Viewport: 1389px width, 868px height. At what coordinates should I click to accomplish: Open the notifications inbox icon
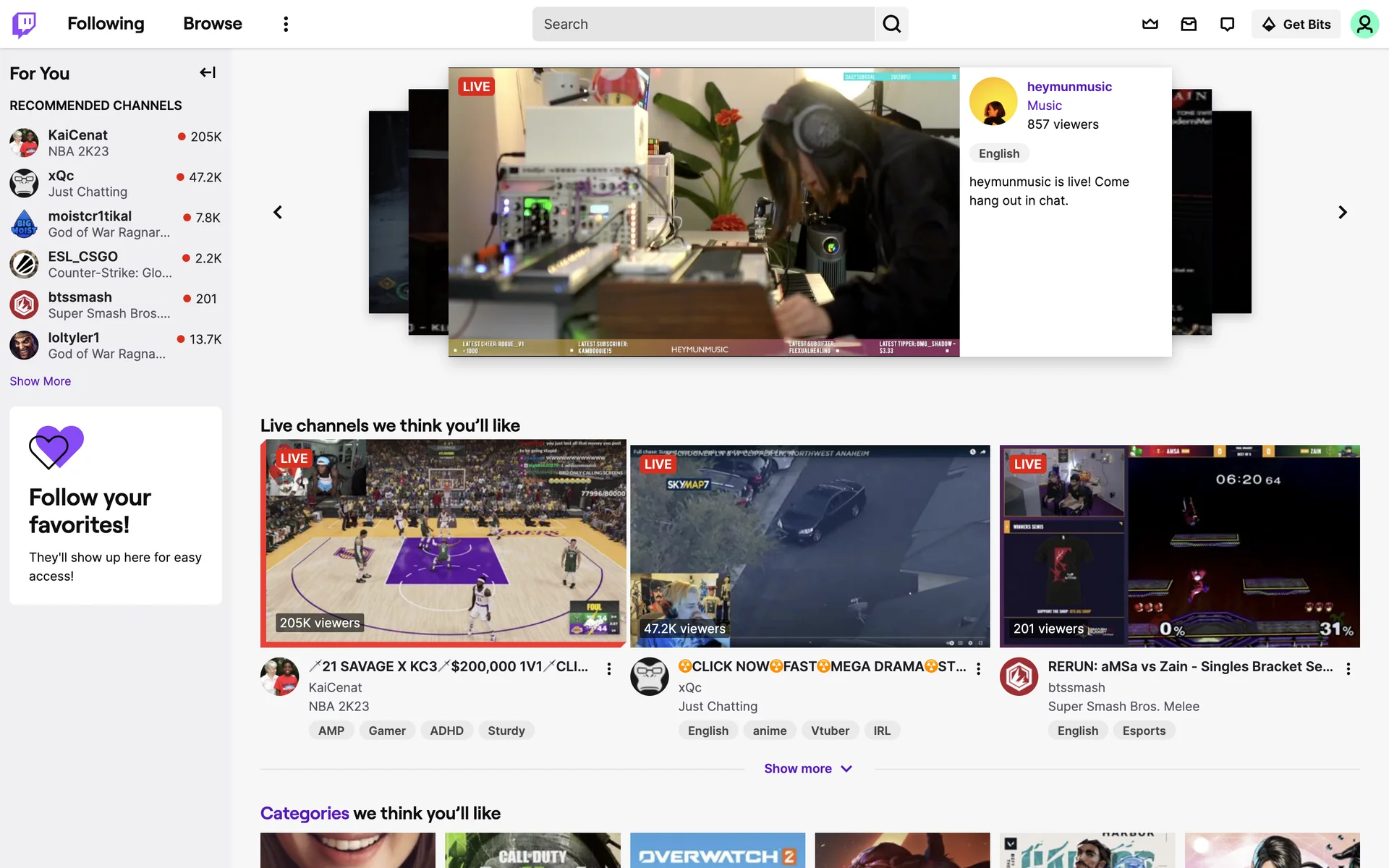pyautogui.click(x=1189, y=25)
